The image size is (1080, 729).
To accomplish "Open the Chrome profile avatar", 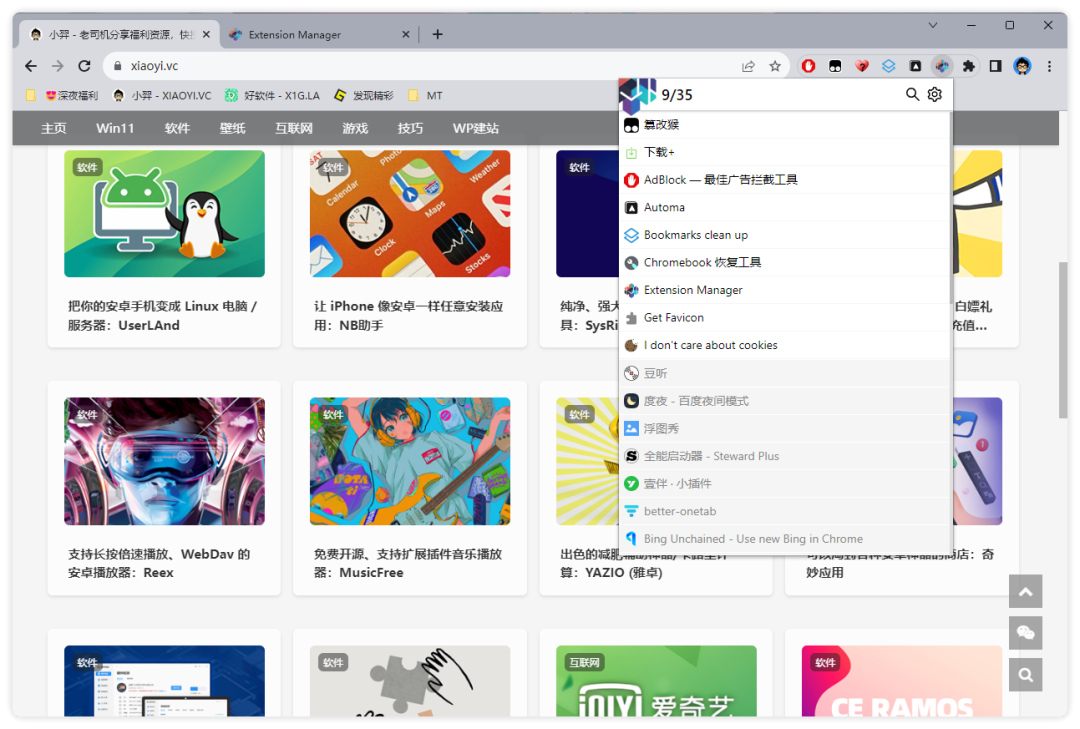I will 1022,66.
